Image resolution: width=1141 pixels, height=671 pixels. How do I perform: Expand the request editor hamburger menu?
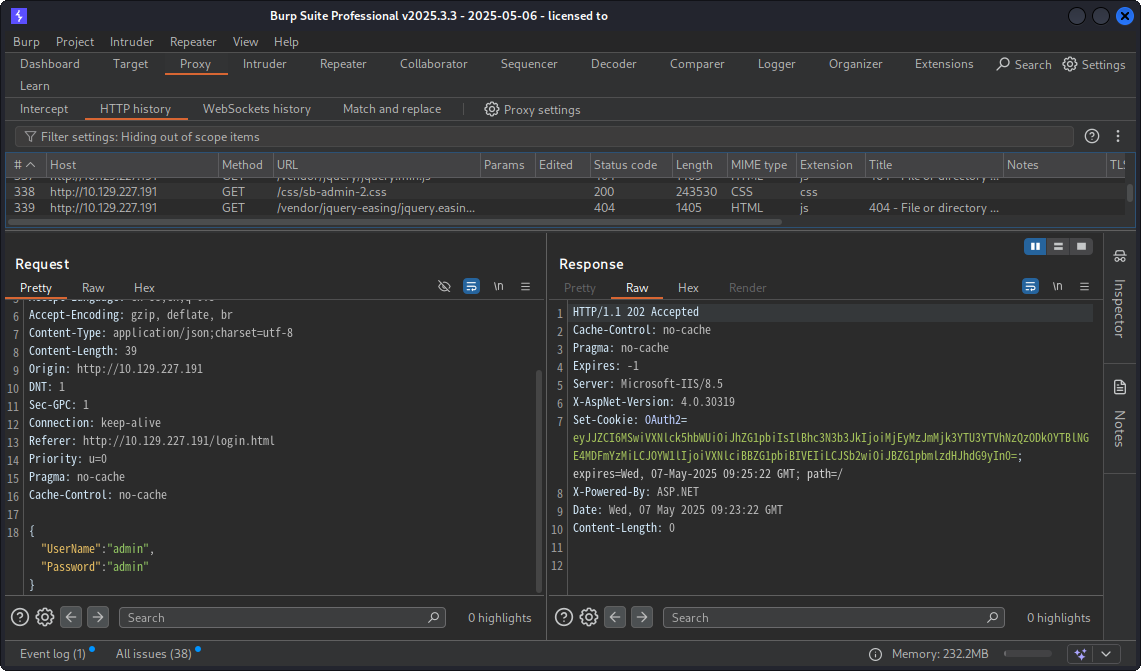point(525,287)
